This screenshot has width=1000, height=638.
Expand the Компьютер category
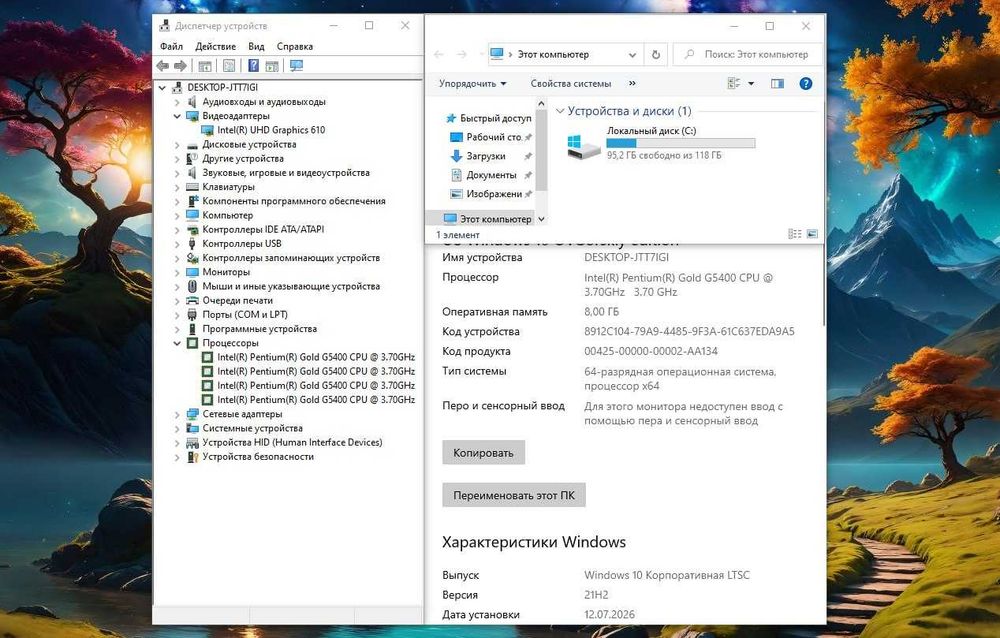tap(177, 216)
